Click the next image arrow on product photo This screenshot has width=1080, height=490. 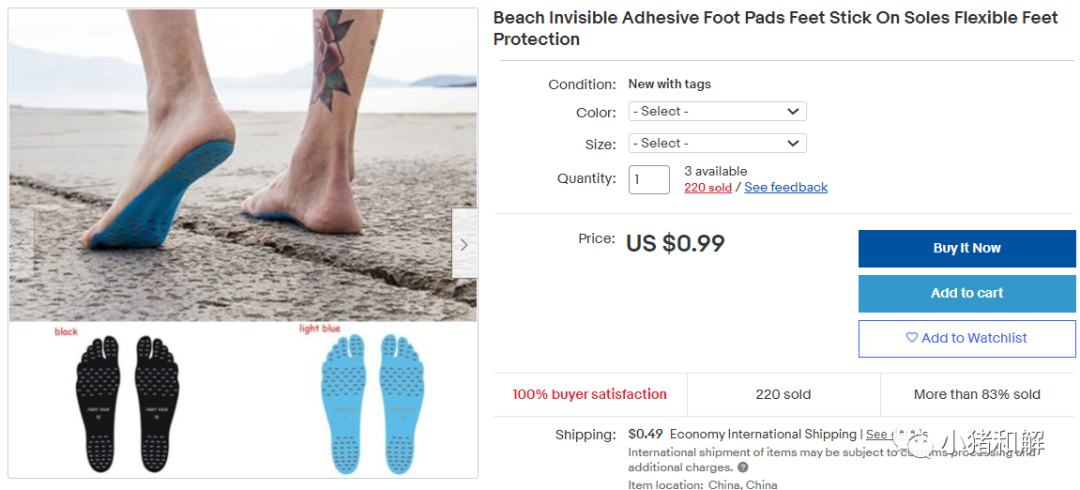464,244
